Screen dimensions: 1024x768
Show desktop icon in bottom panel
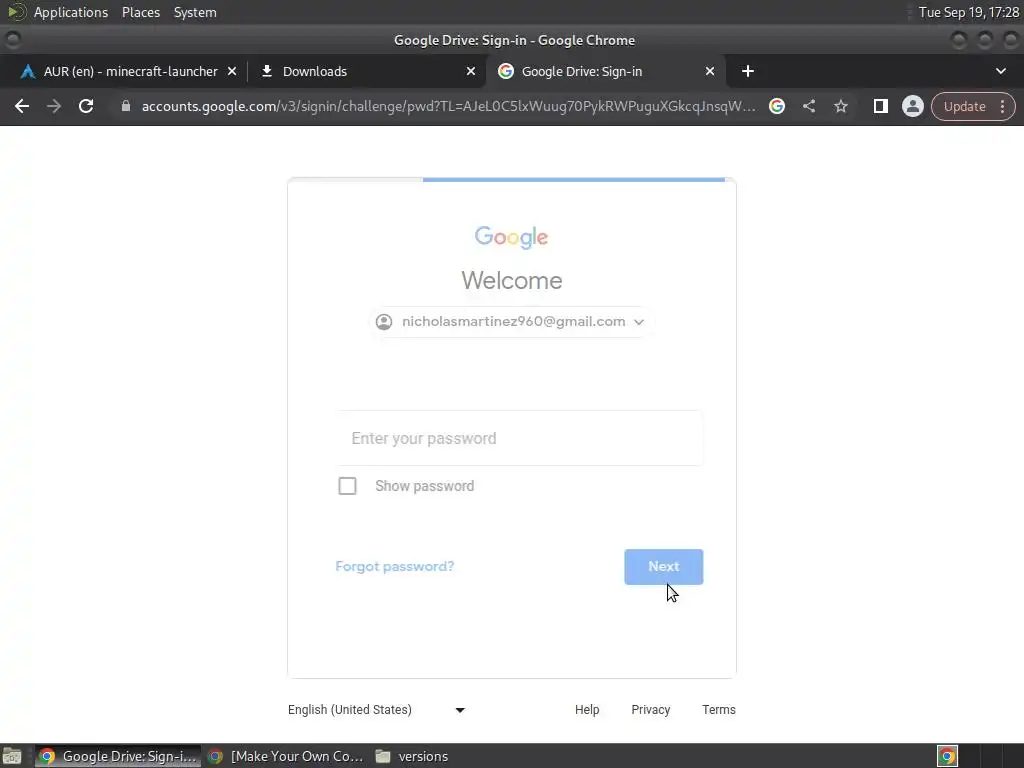[12, 756]
